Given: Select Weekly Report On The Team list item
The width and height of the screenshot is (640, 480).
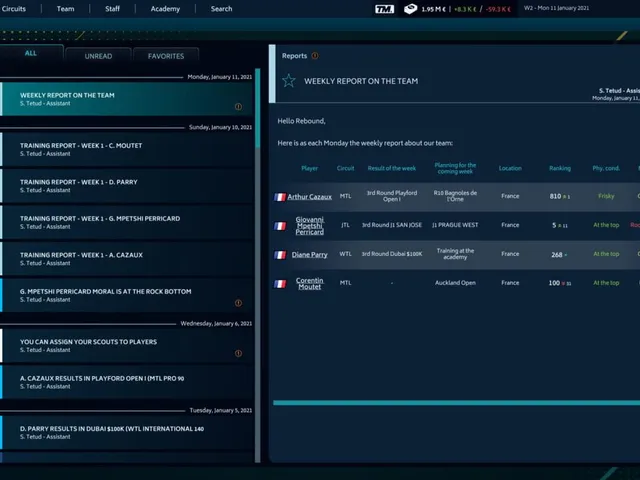Looking at the screenshot, I should (x=127, y=99).
